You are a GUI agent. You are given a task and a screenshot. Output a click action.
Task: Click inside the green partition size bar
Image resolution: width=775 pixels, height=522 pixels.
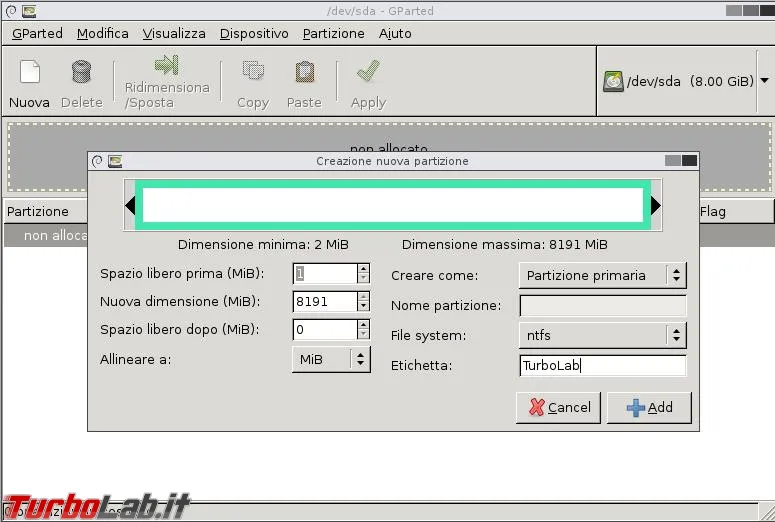[393, 205]
